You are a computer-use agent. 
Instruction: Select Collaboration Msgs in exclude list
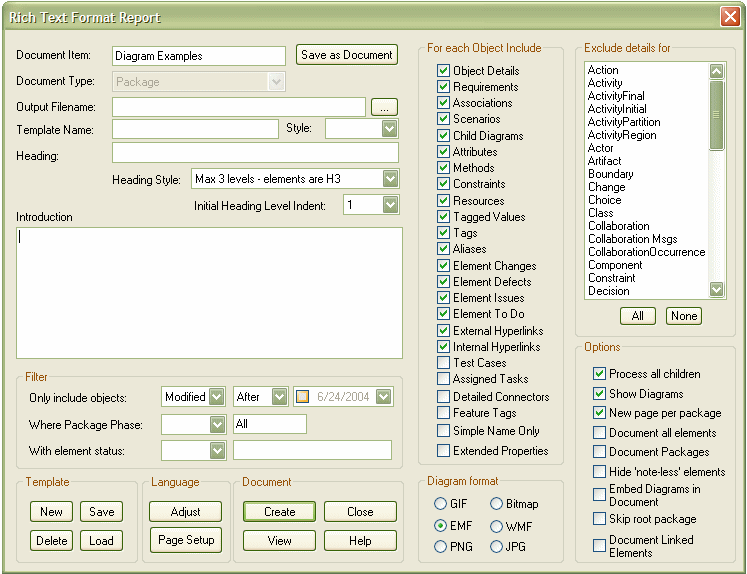[632, 239]
